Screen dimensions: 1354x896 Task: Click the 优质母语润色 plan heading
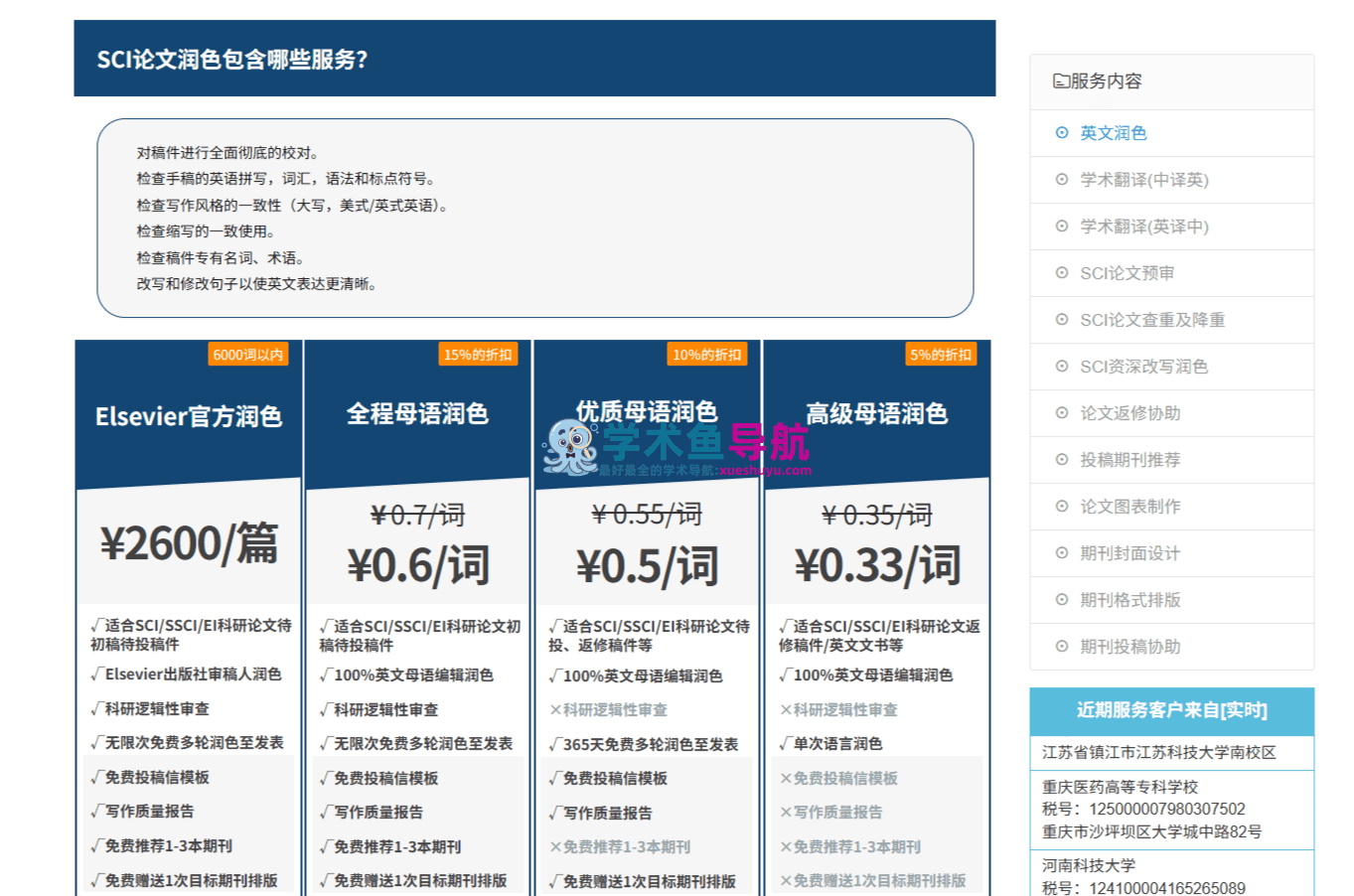click(647, 411)
